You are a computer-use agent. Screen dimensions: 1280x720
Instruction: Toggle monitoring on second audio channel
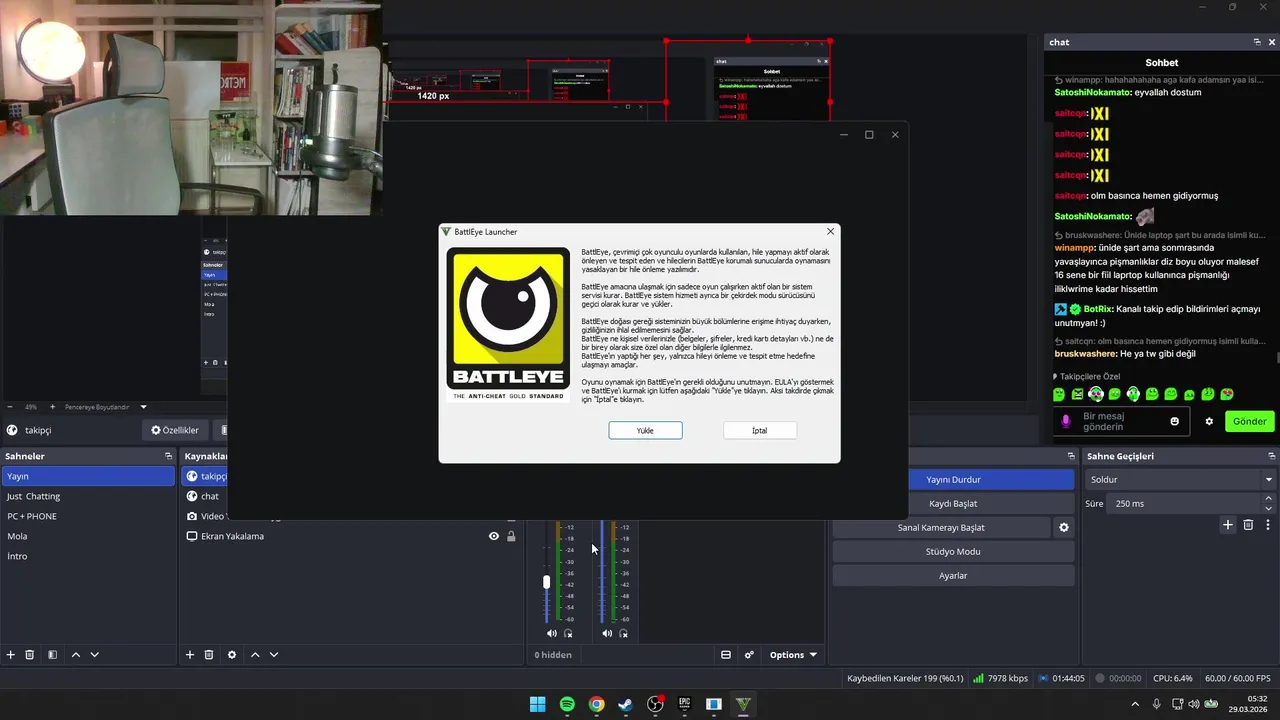click(624, 633)
